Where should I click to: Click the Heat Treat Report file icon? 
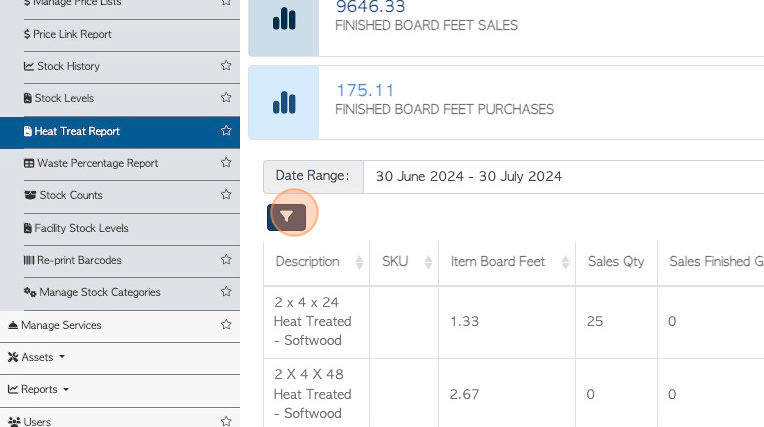pyautogui.click(x=28, y=131)
